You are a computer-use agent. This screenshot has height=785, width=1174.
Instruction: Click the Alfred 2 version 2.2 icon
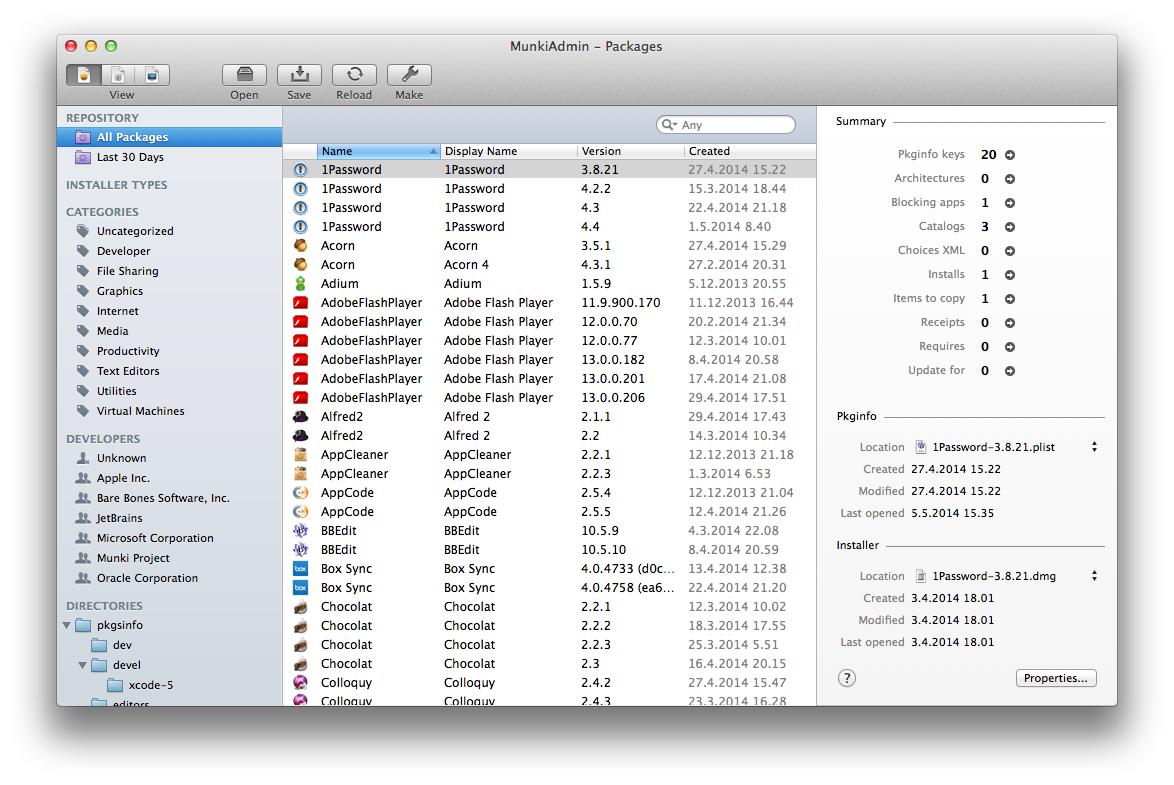300,436
